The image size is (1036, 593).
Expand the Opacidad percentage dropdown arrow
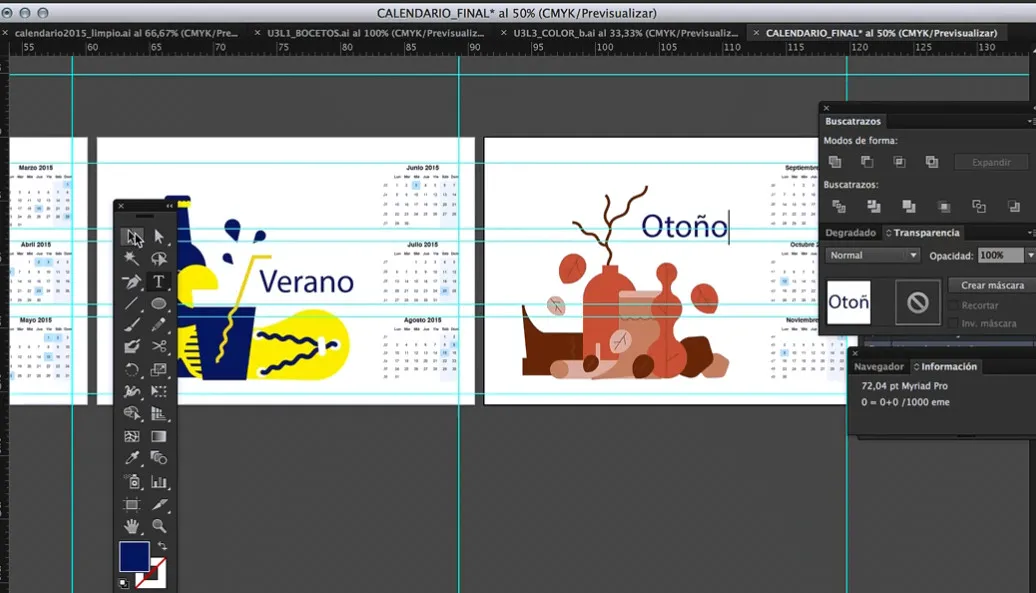(1030, 255)
